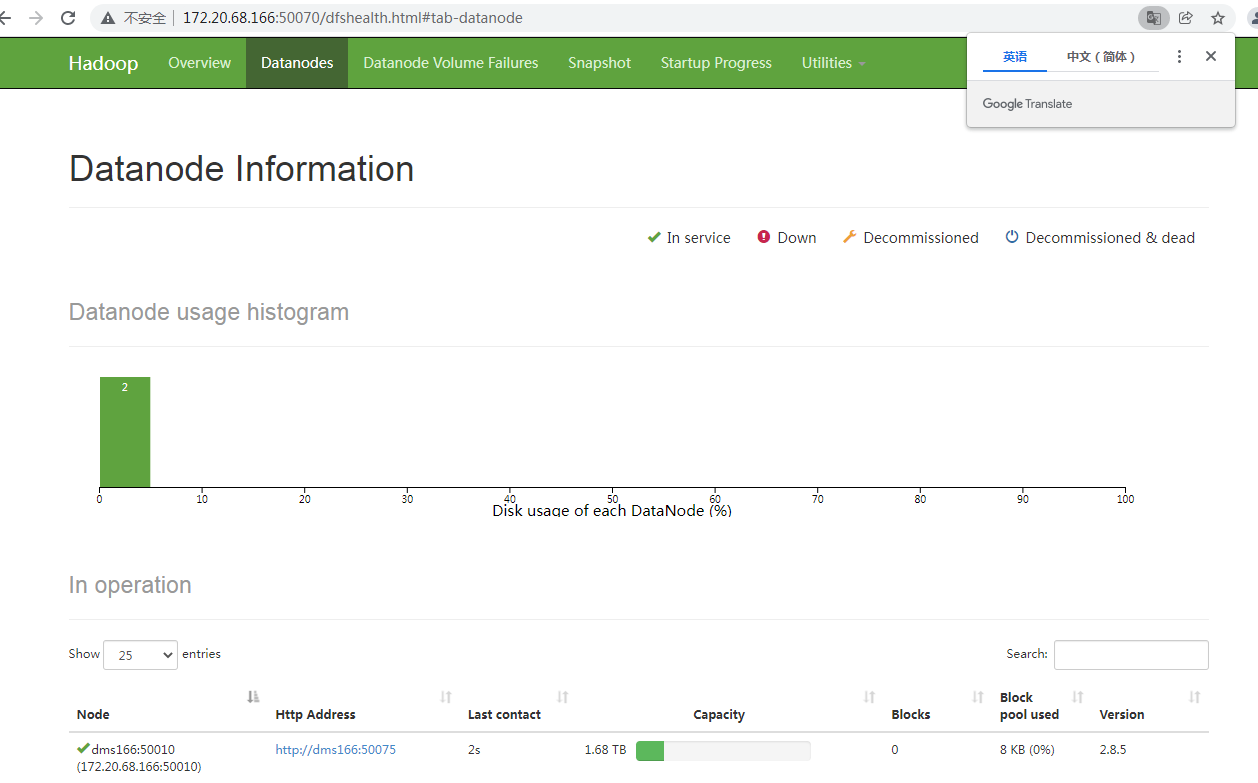Sort by Last contact column arrows
The width and height of the screenshot is (1258, 783).
(x=563, y=697)
